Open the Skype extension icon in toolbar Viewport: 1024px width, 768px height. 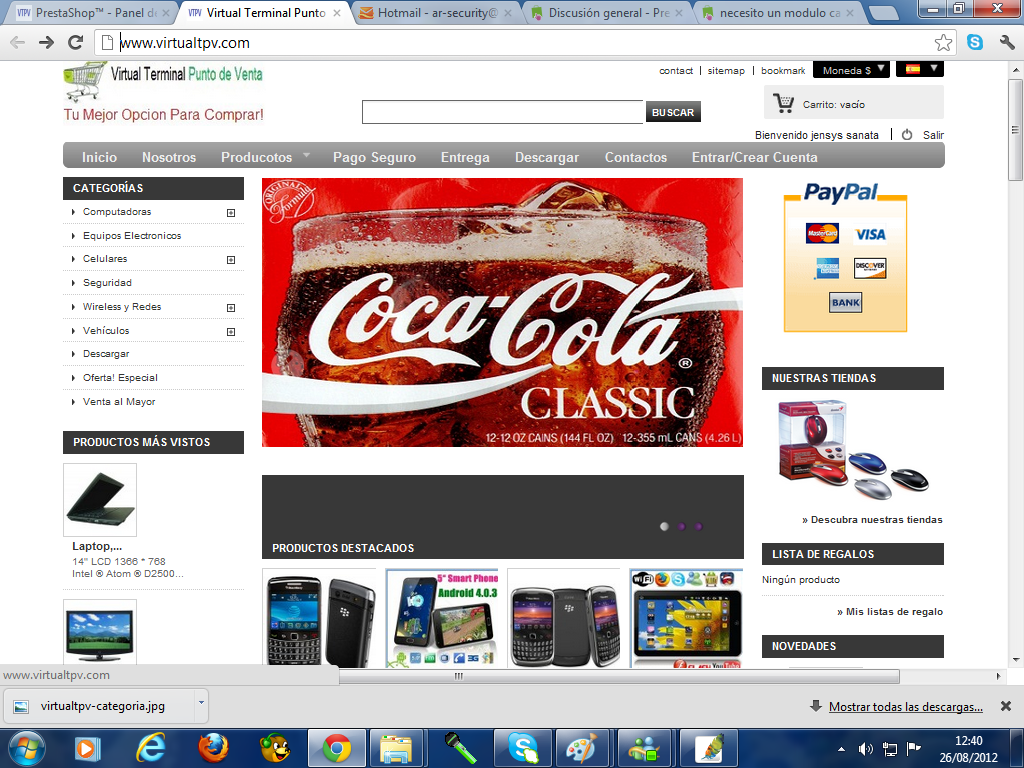coord(975,42)
